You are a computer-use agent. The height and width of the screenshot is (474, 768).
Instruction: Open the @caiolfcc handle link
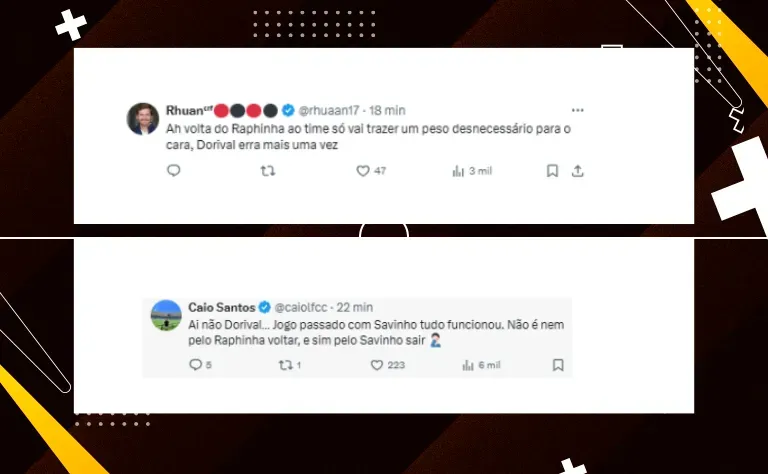click(301, 308)
